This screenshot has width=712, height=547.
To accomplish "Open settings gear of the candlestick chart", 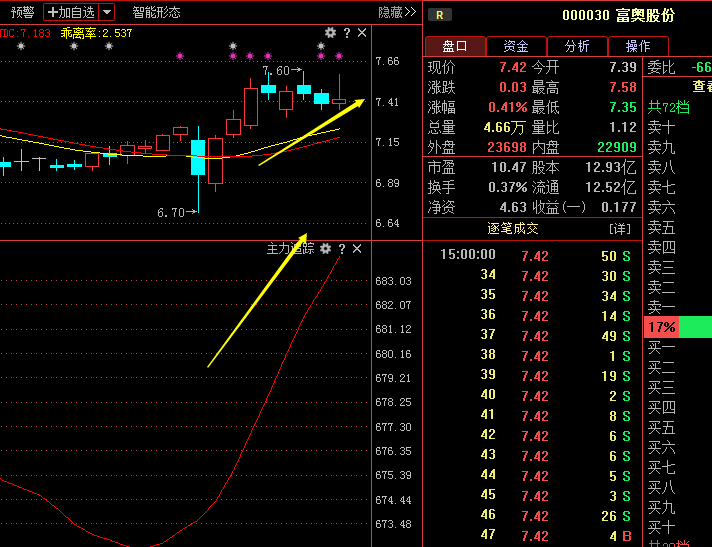I will (x=331, y=33).
